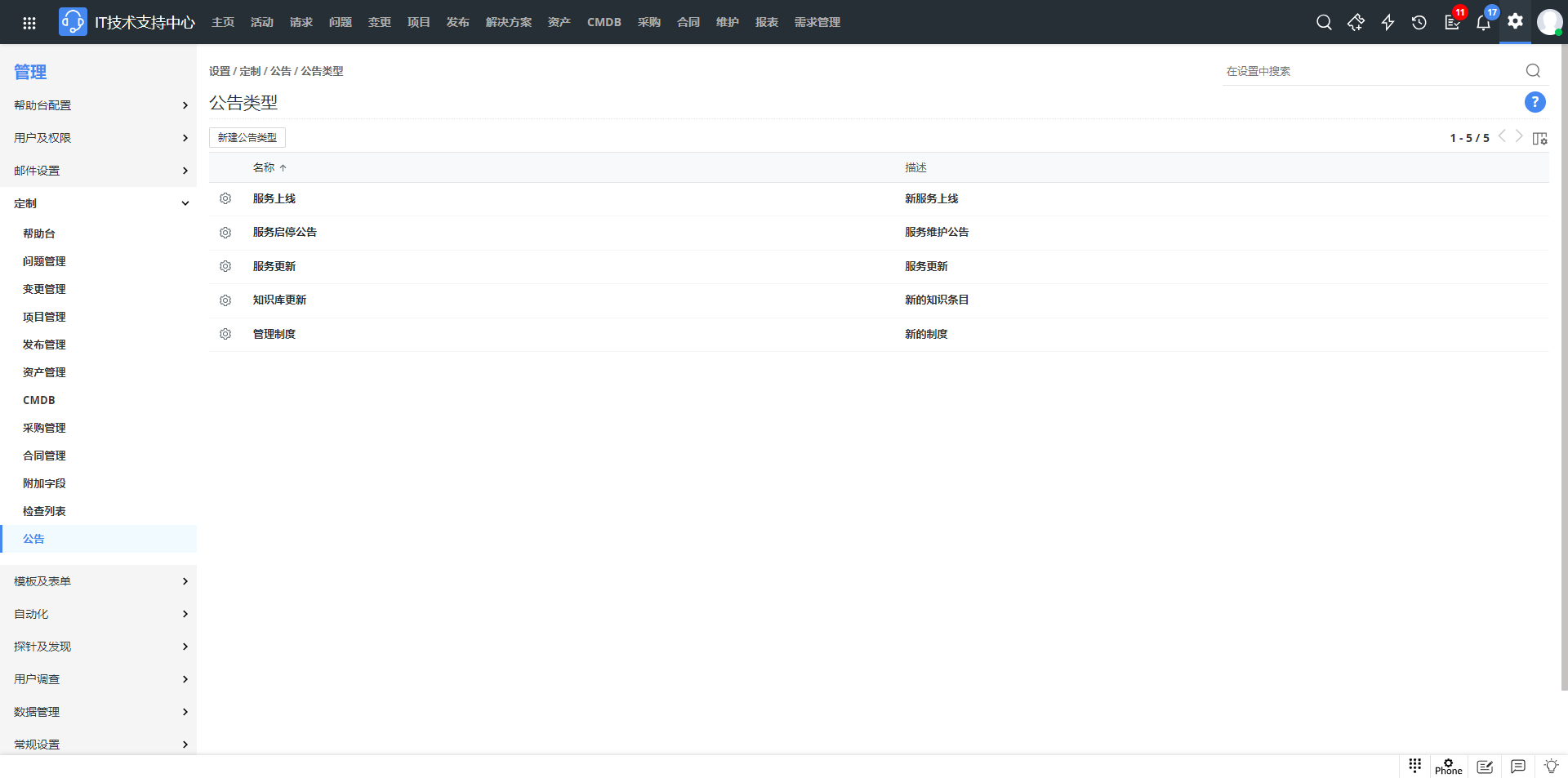1568x778 pixels.
Task: Click 服务维护公告 description cell
Action: [937, 232]
